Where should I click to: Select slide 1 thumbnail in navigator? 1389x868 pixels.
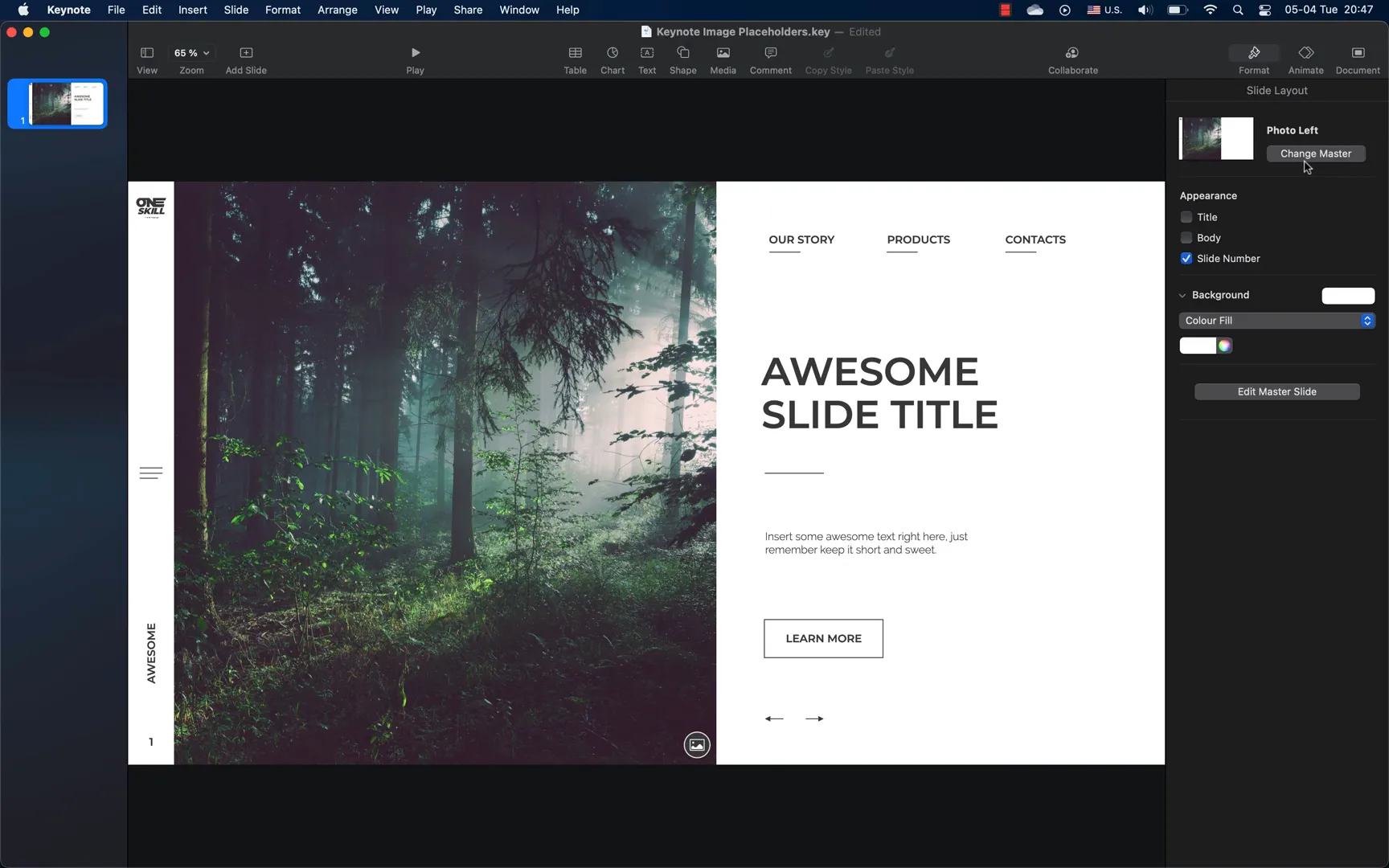click(x=58, y=104)
